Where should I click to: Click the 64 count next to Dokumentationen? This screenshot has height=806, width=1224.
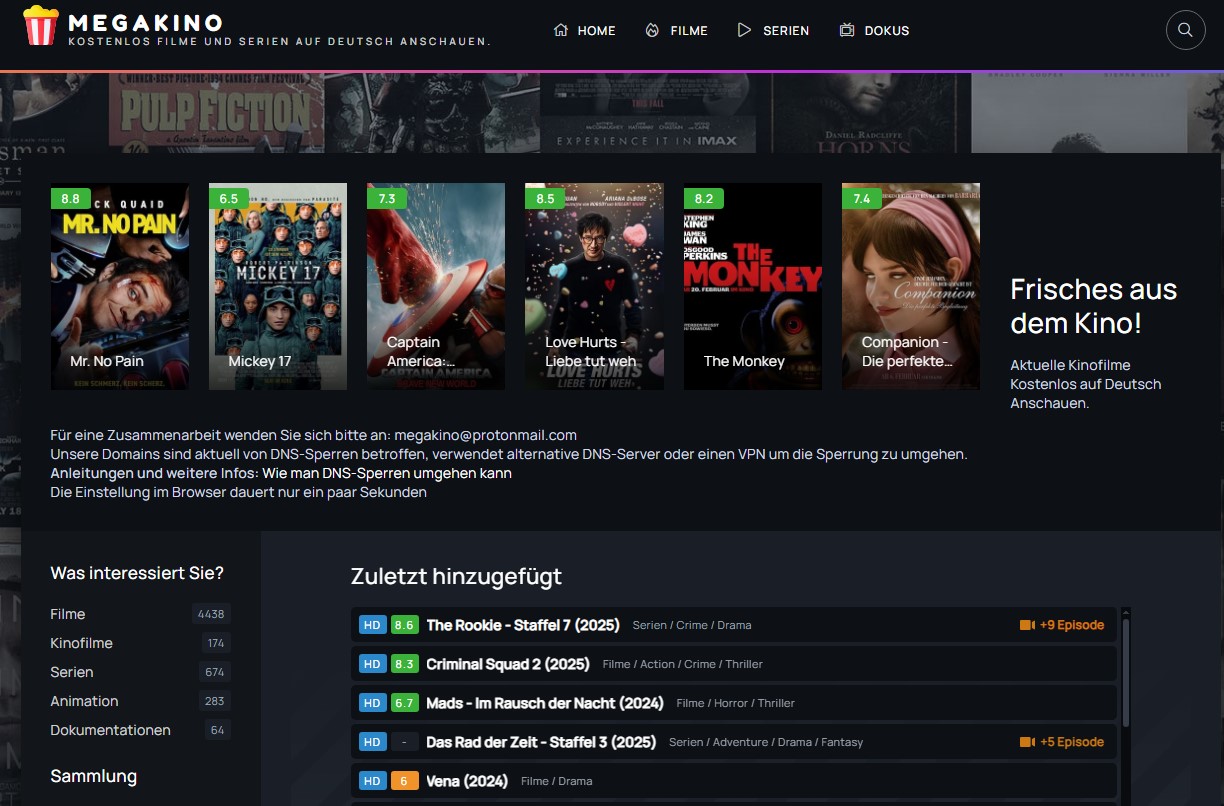pyautogui.click(x=217, y=730)
